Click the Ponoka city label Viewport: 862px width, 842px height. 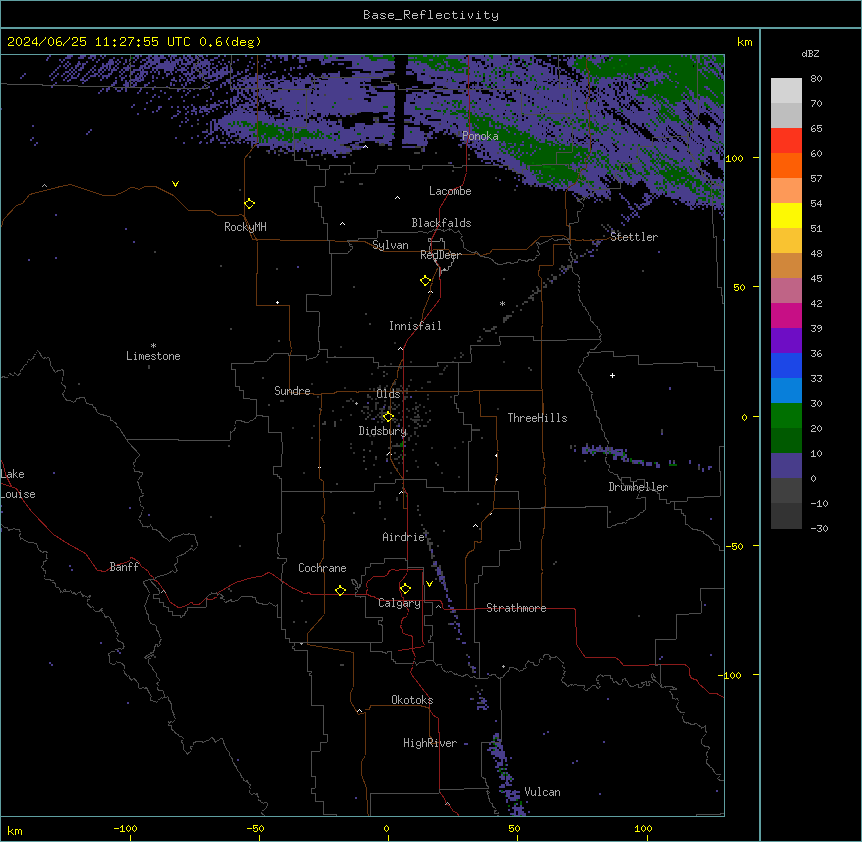tap(480, 136)
